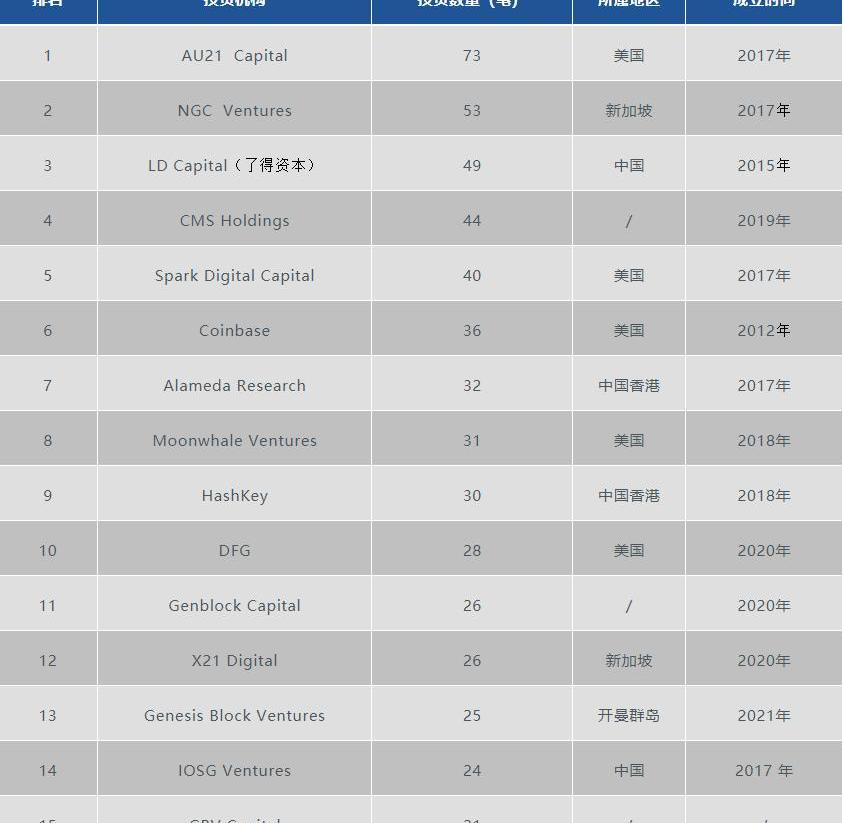This screenshot has height=823, width=843.
Task: Select Genesis Block Ventures cell
Action: pyautogui.click(x=234, y=715)
